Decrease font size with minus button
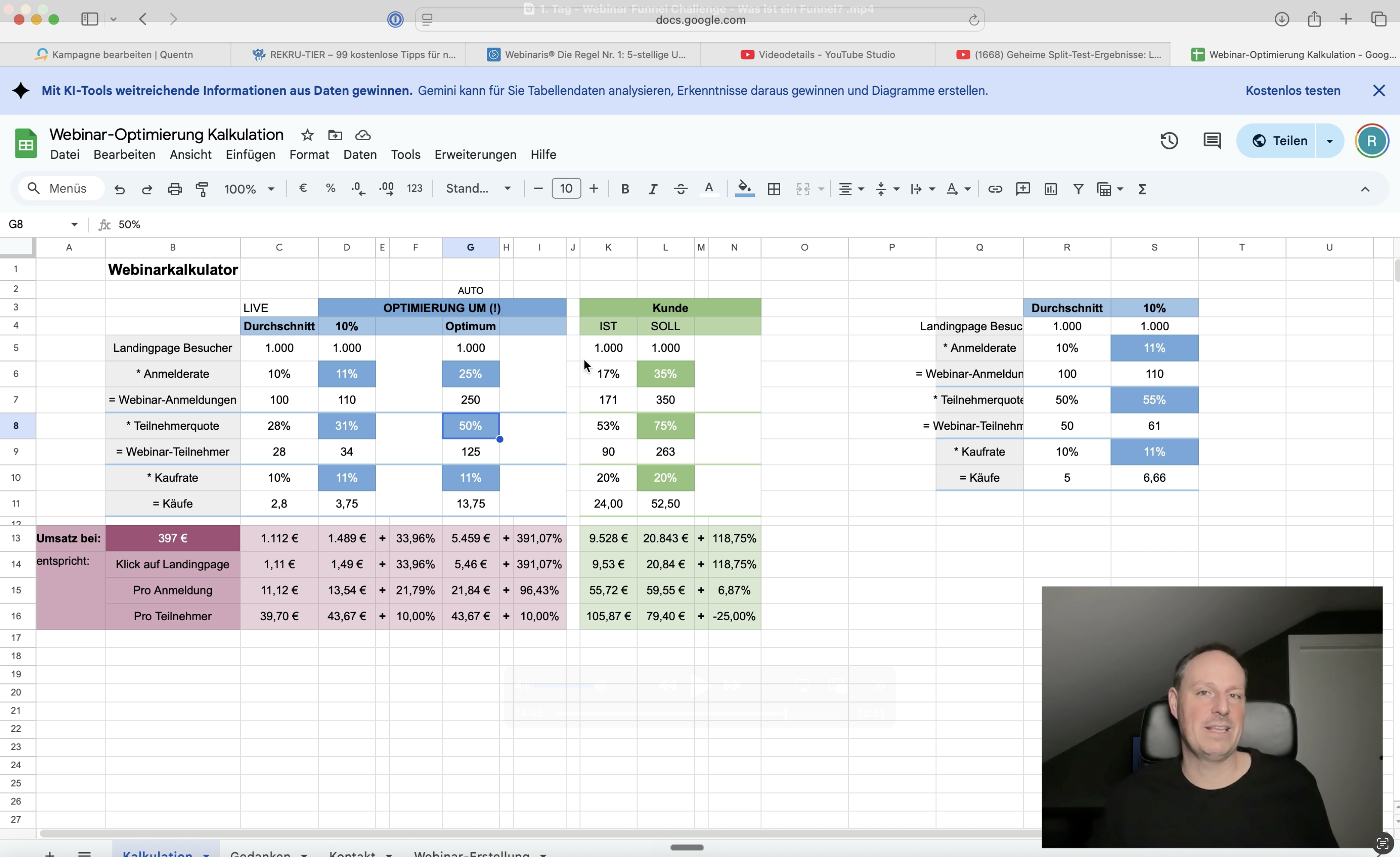Viewport: 1400px width, 857px height. coord(538,189)
